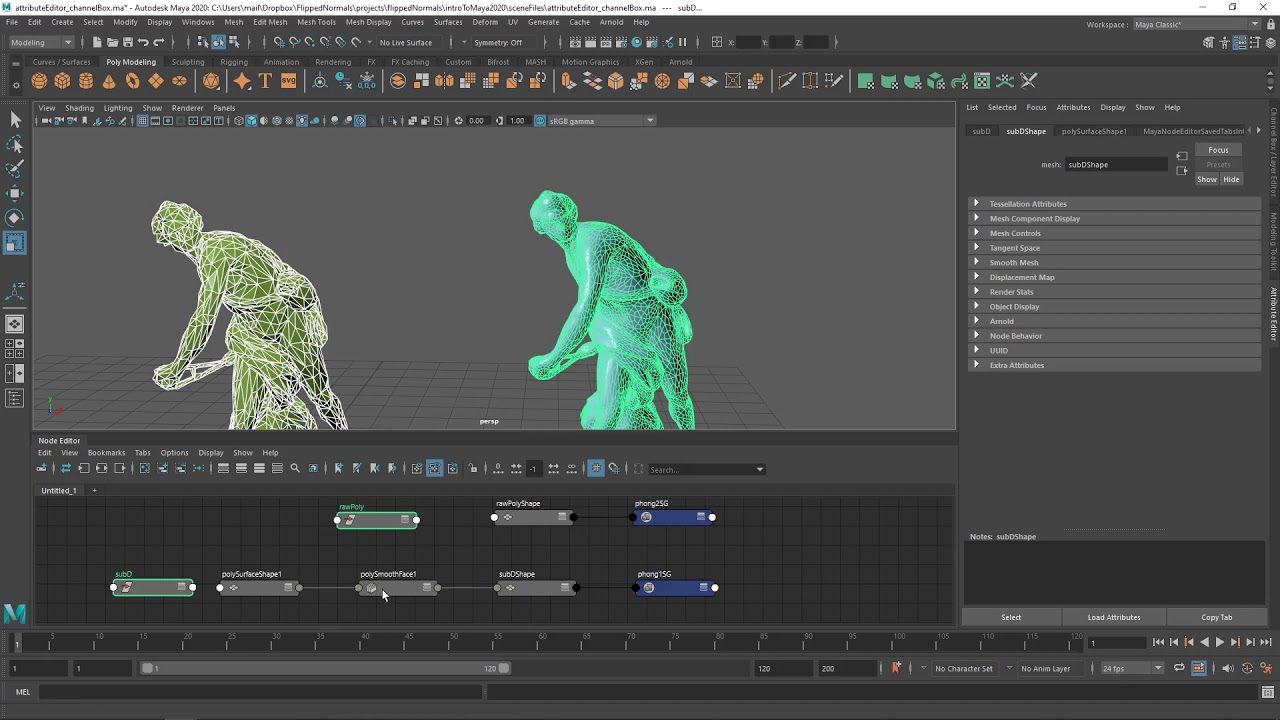
Task: Create a polygon sphere from the shelf
Action: (x=39, y=81)
